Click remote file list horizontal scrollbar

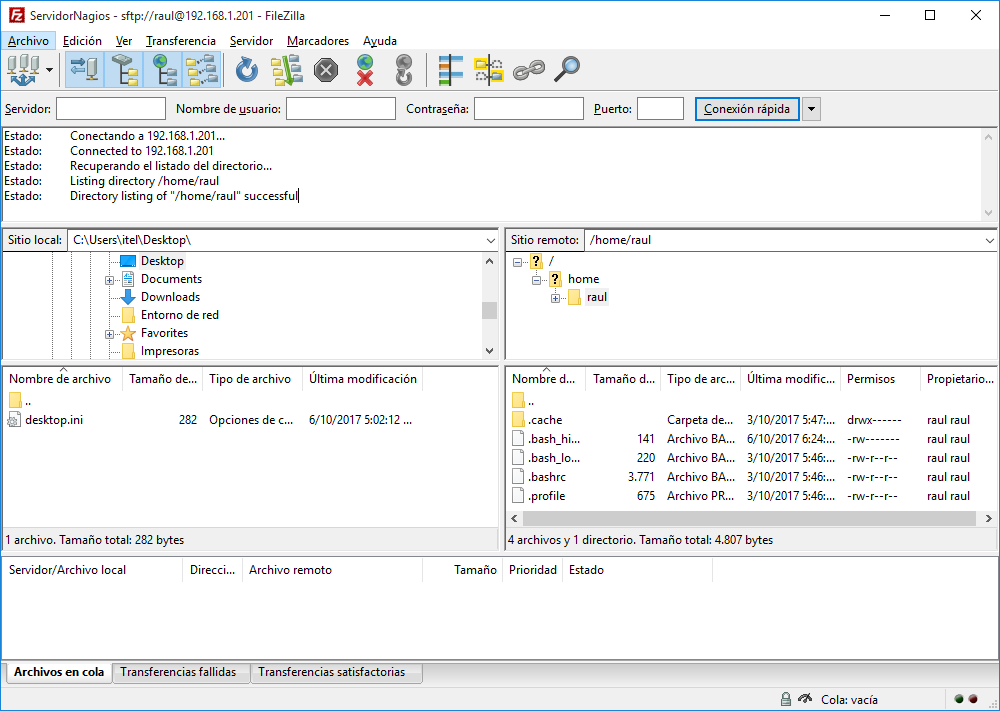(x=749, y=518)
